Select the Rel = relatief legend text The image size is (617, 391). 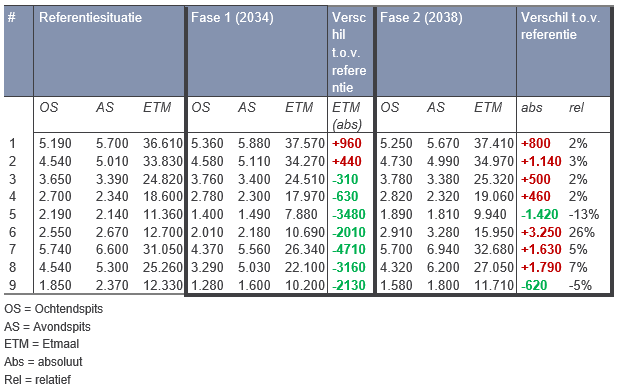(x=37, y=380)
